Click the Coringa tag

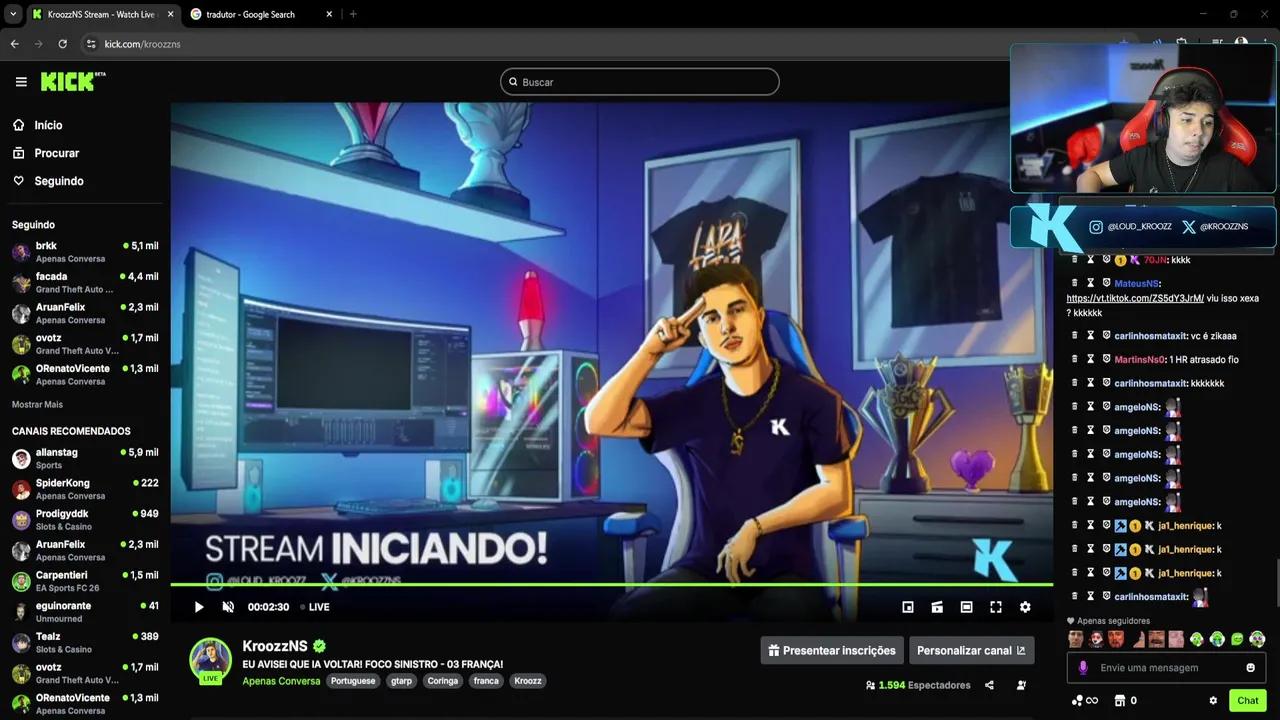click(x=442, y=681)
